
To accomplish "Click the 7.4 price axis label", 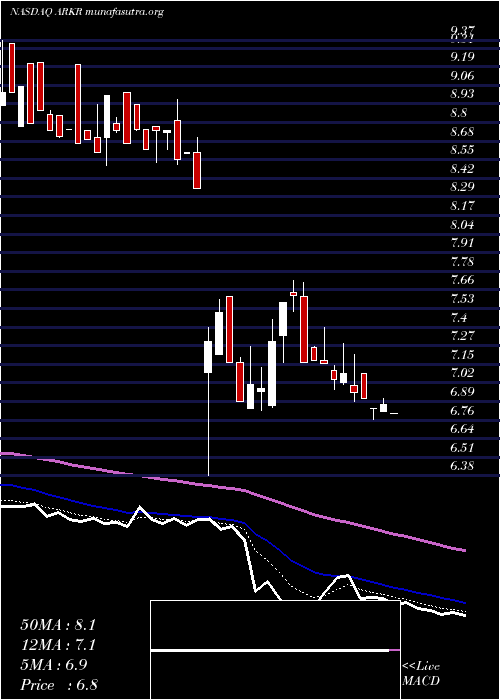I will [459, 317].
